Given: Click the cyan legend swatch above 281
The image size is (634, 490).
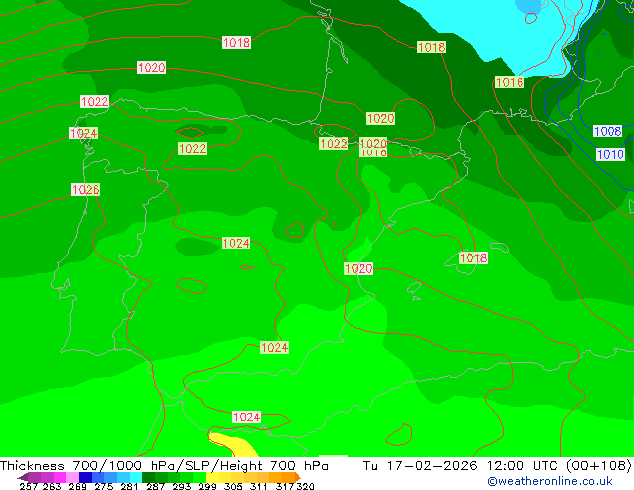Looking at the screenshot, I should (135, 477).
